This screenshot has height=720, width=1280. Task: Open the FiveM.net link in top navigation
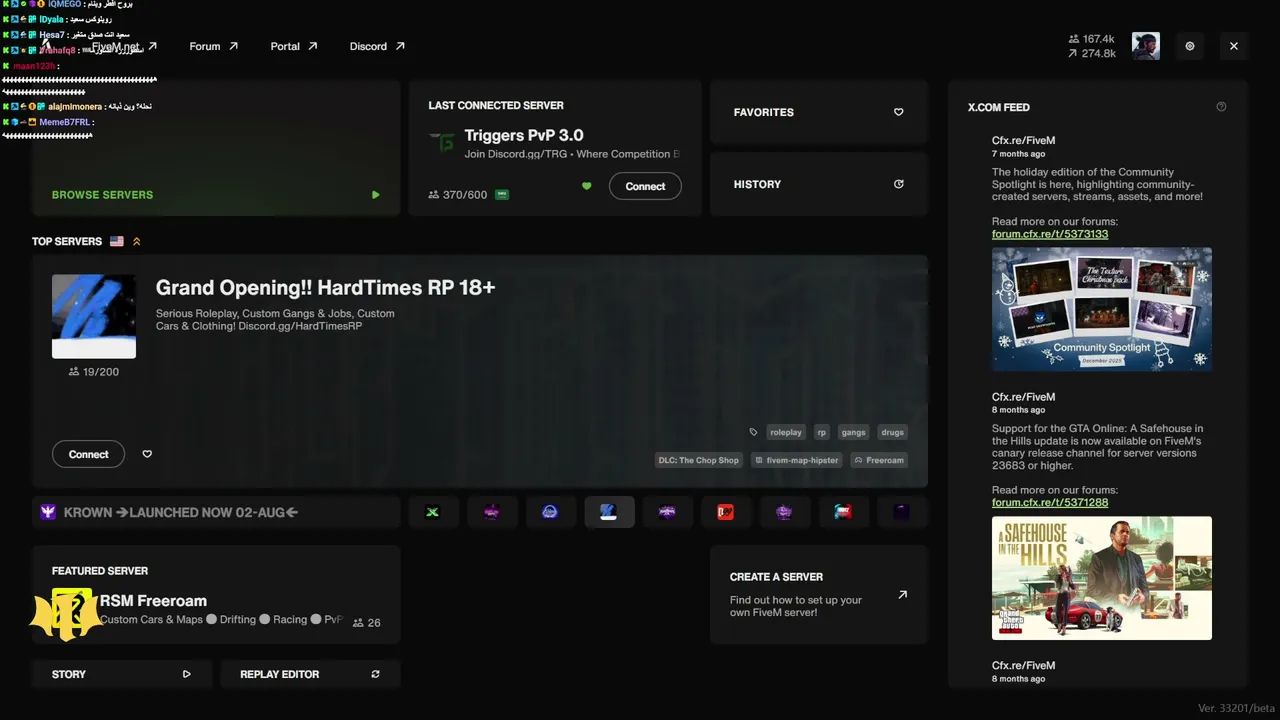pos(125,47)
